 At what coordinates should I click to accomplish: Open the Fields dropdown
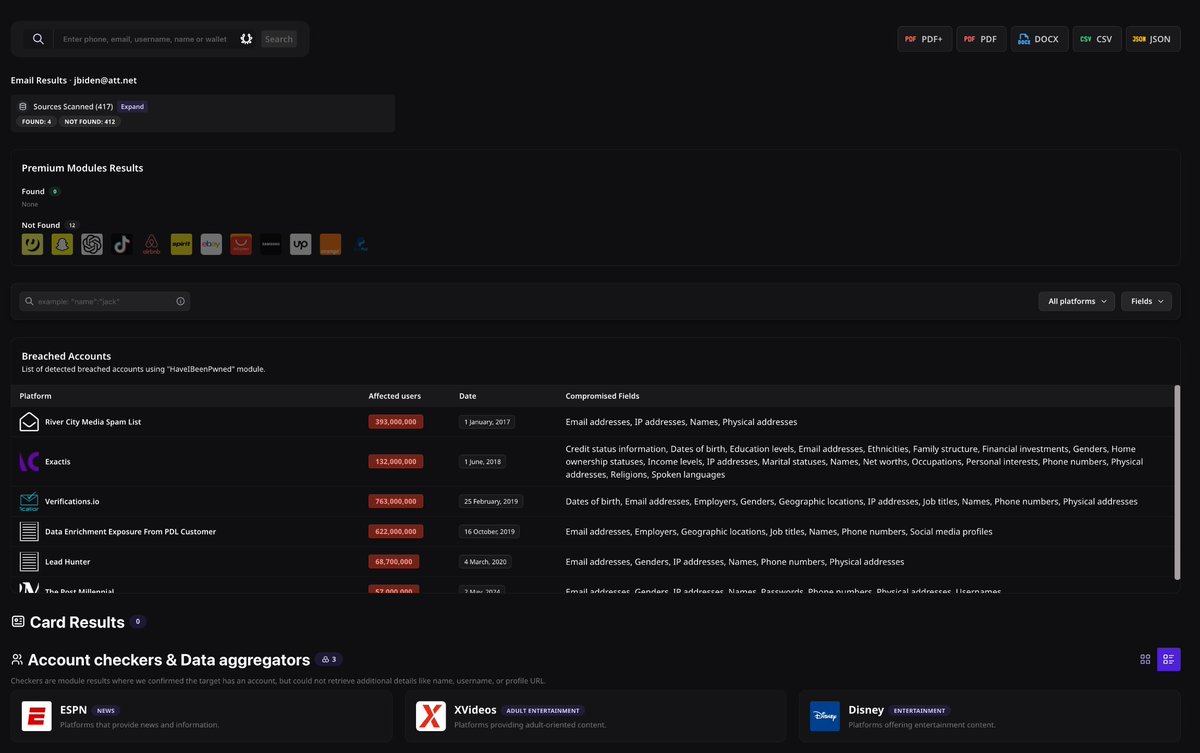[1147, 301]
